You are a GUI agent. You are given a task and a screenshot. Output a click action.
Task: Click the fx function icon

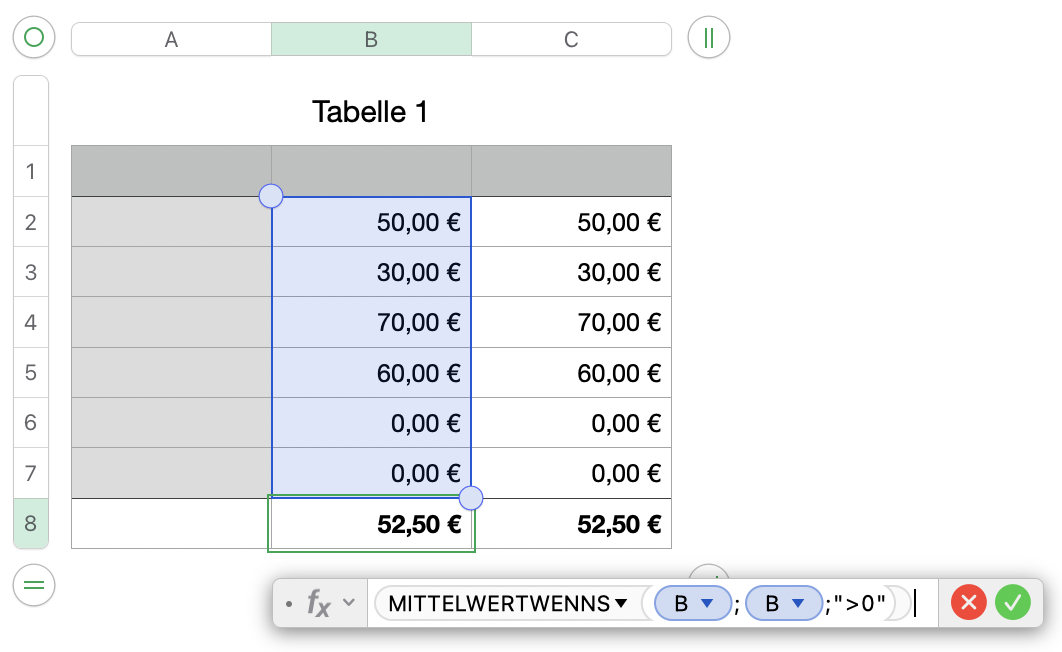coord(318,603)
